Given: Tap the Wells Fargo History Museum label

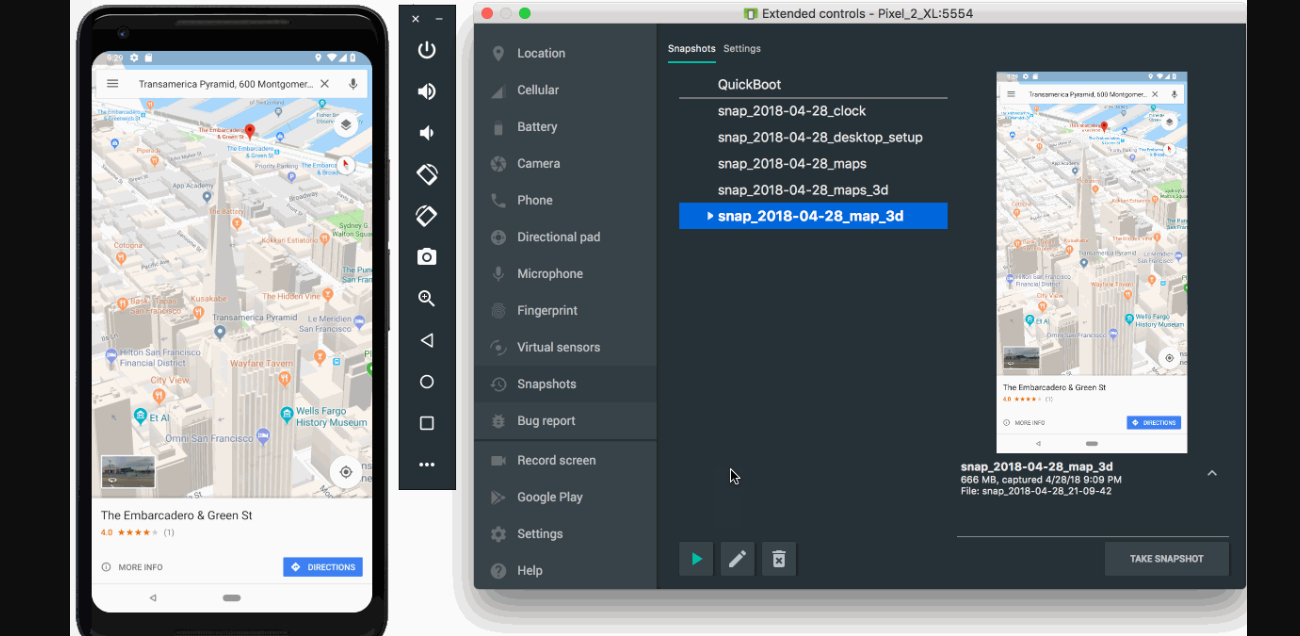Looking at the screenshot, I should (x=332, y=417).
